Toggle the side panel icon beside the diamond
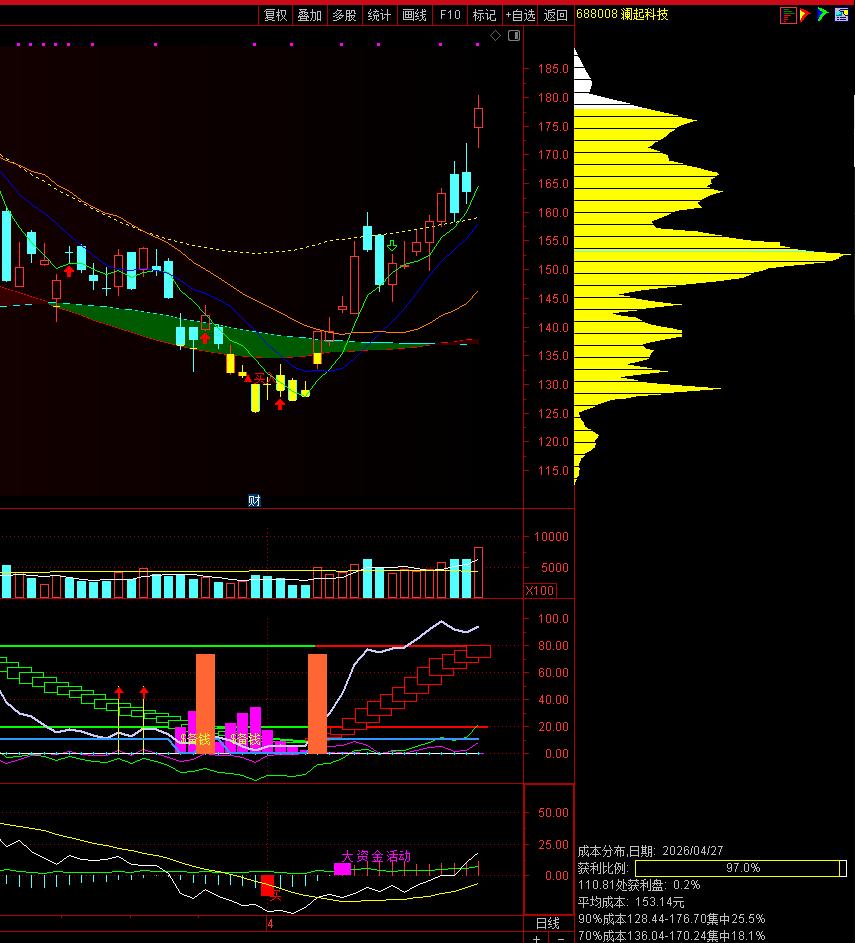Screen dimensions: 855x943 (x=514, y=35)
